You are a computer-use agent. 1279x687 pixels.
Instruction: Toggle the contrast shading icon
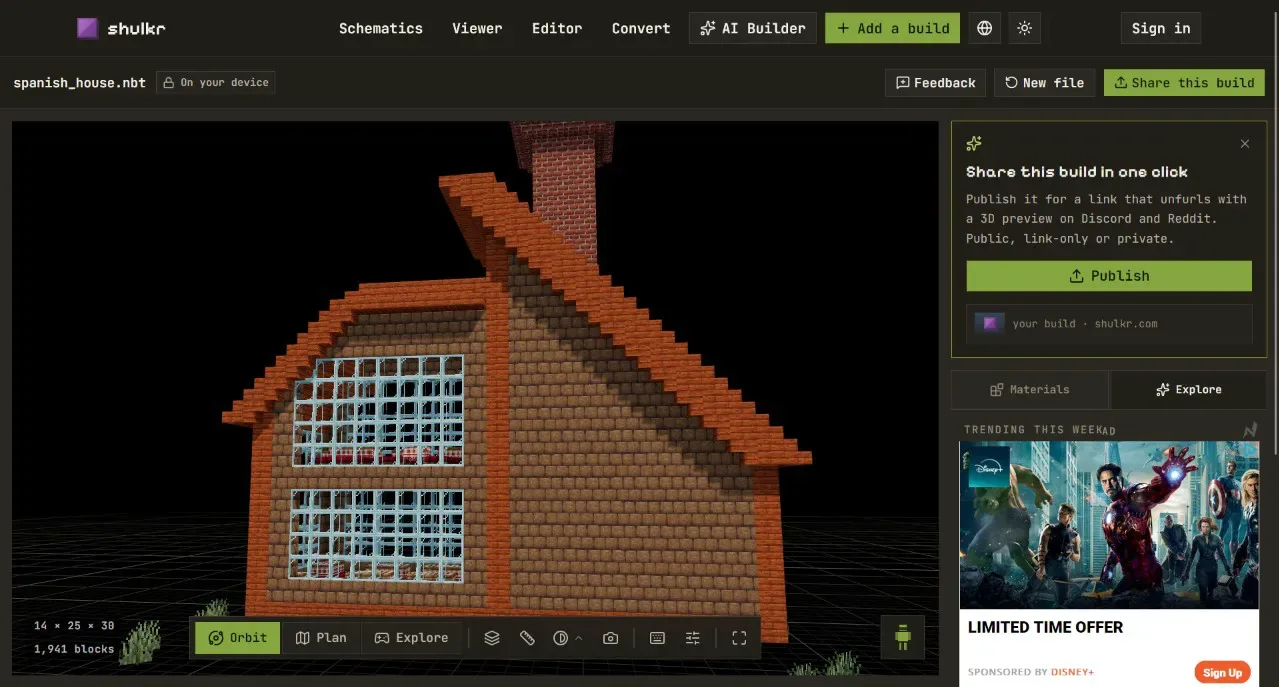click(x=560, y=638)
